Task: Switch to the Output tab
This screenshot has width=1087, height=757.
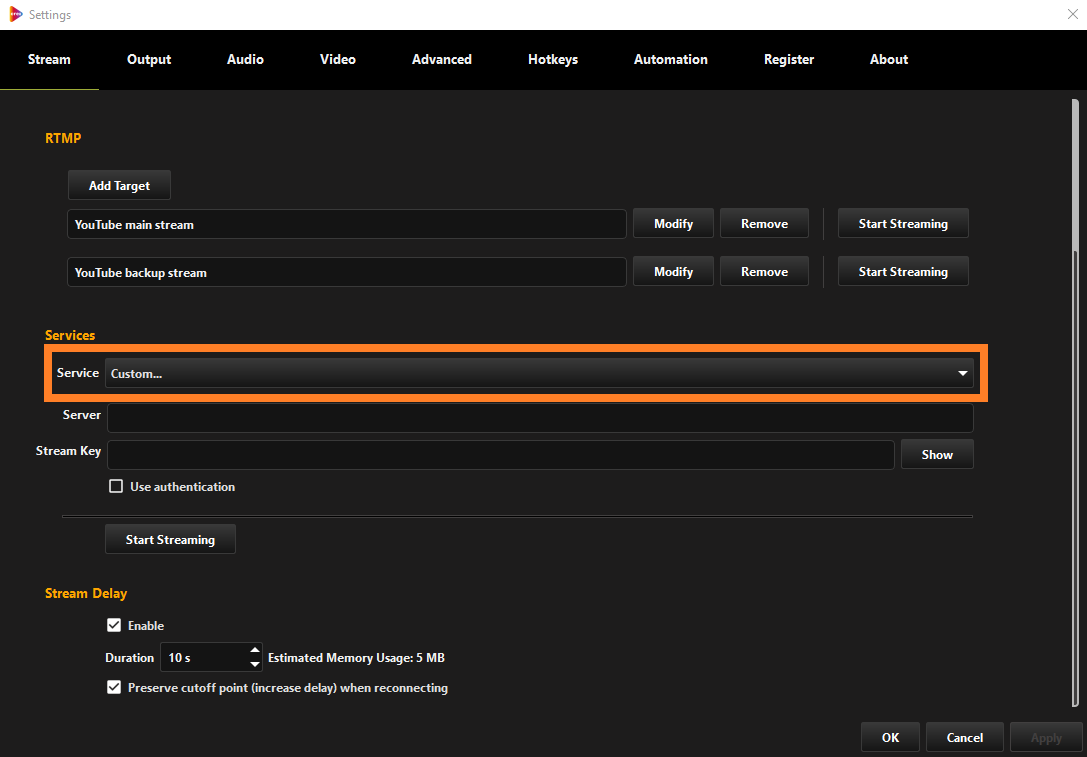Action: pos(148,59)
